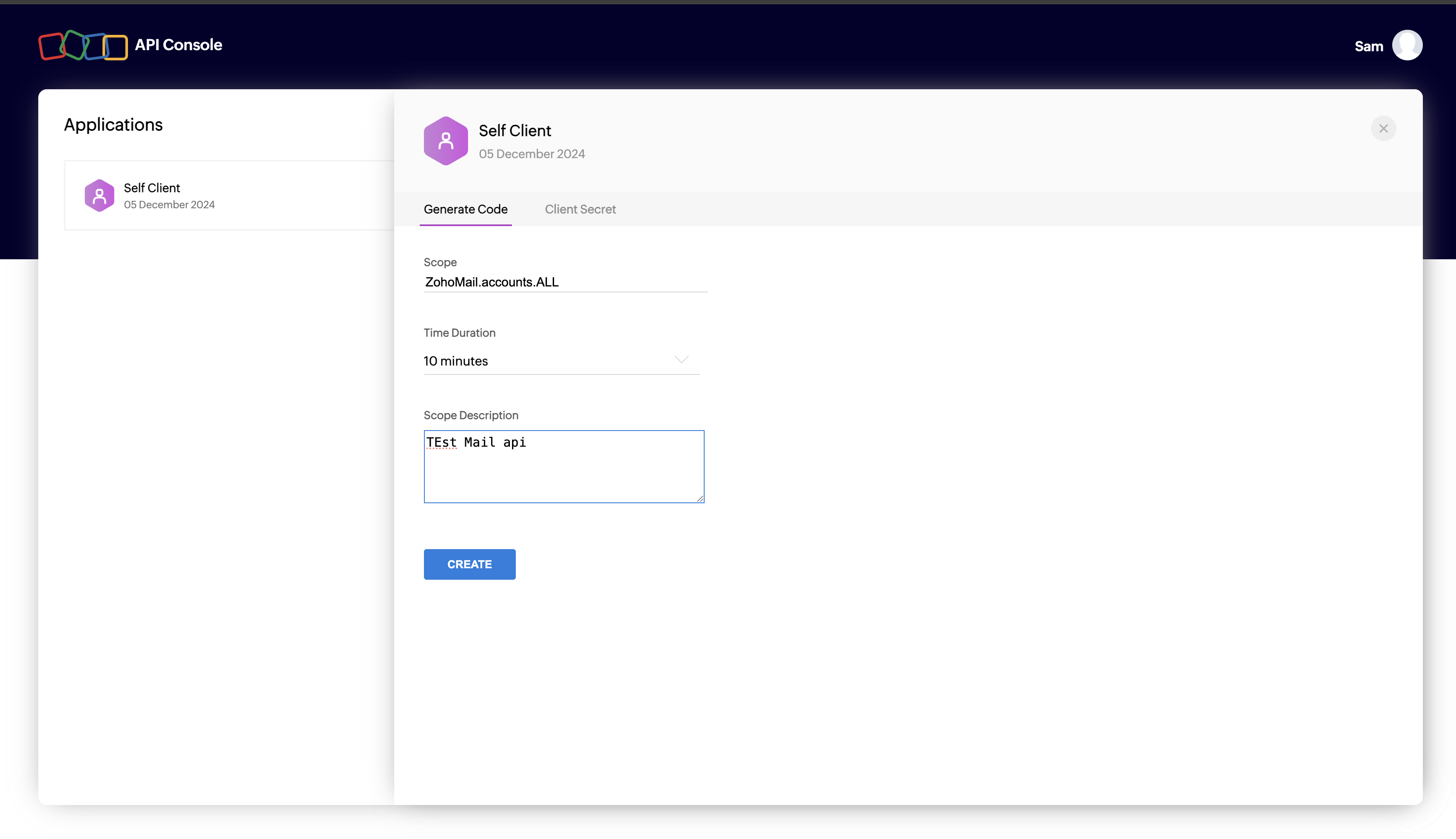Click the API Console title text

click(178, 45)
